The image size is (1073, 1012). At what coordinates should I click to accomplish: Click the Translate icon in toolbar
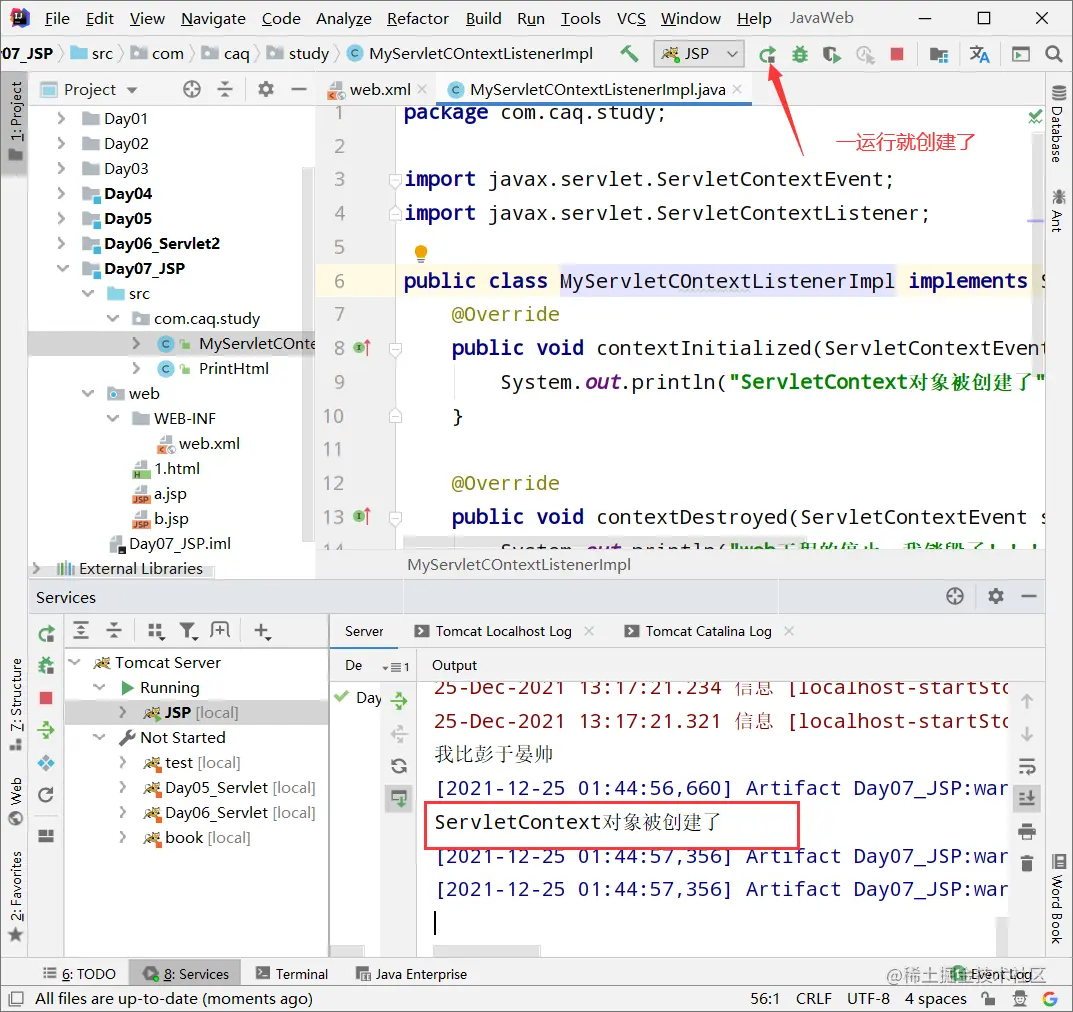click(979, 54)
